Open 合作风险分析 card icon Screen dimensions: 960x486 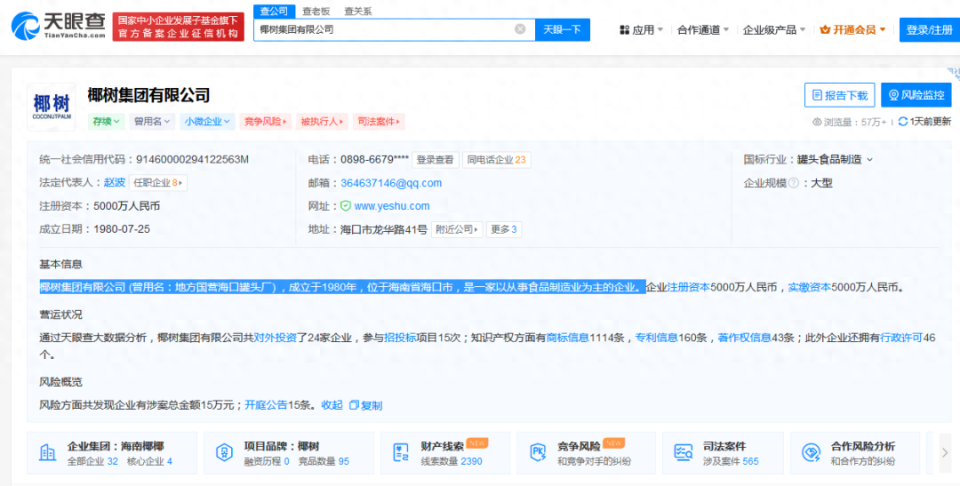click(811, 453)
